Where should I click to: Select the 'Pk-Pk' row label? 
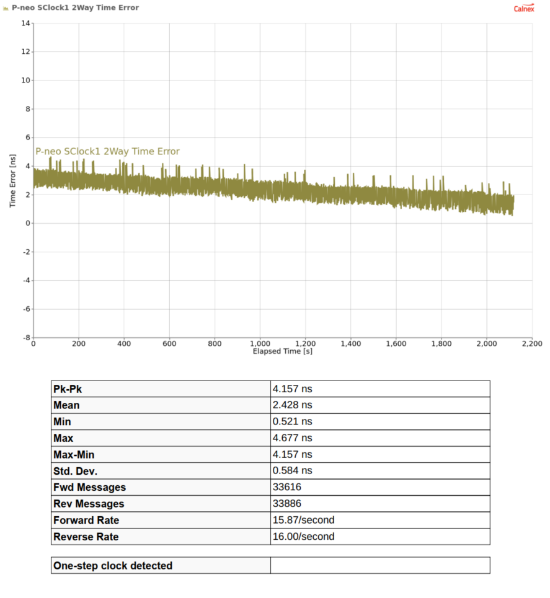click(68, 389)
